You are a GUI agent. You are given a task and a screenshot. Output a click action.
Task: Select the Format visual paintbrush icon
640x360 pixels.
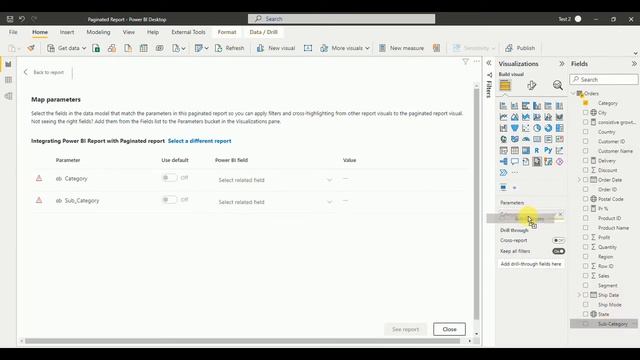(x=531, y=85)
